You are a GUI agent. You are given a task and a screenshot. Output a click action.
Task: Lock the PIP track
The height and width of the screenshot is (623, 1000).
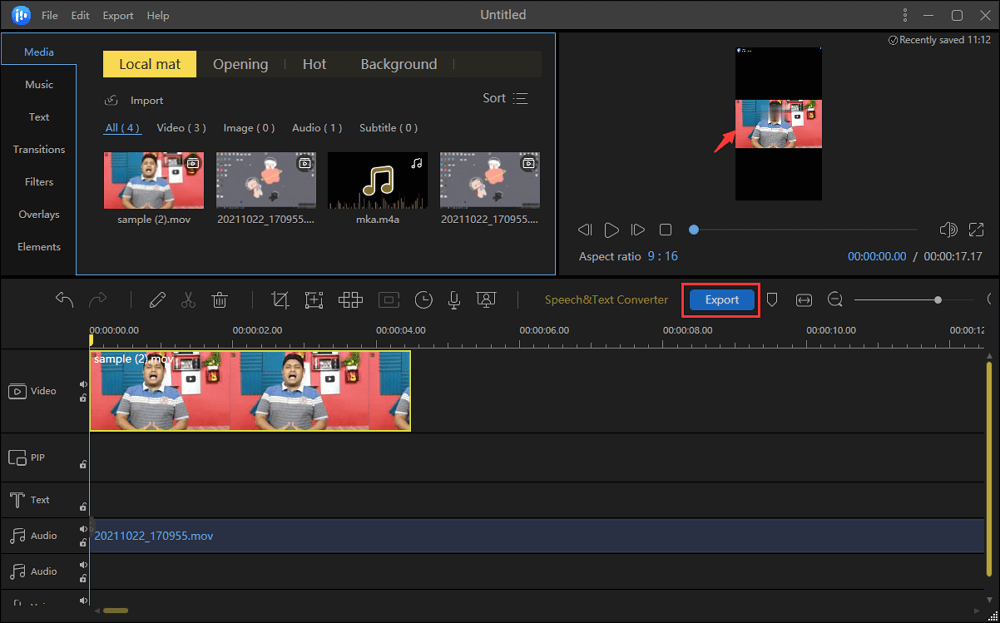(83, 464)
